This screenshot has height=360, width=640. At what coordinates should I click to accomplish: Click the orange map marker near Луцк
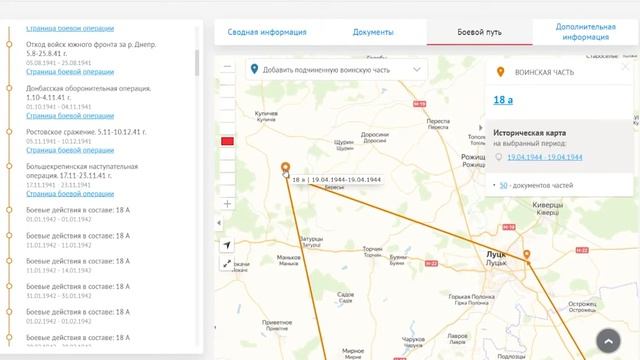point(527,256)
